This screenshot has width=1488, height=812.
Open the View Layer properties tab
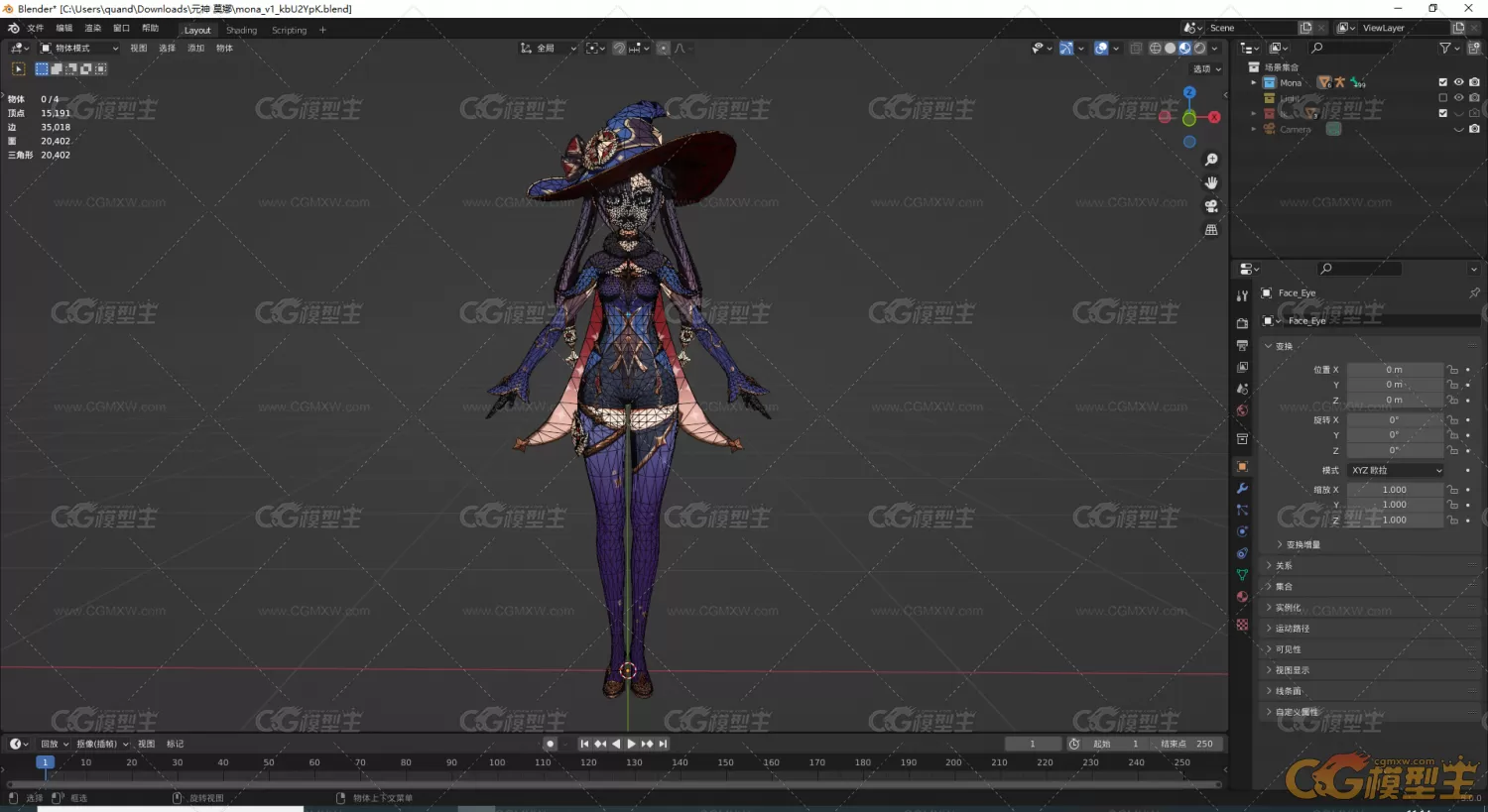[x=1242, y=367]
